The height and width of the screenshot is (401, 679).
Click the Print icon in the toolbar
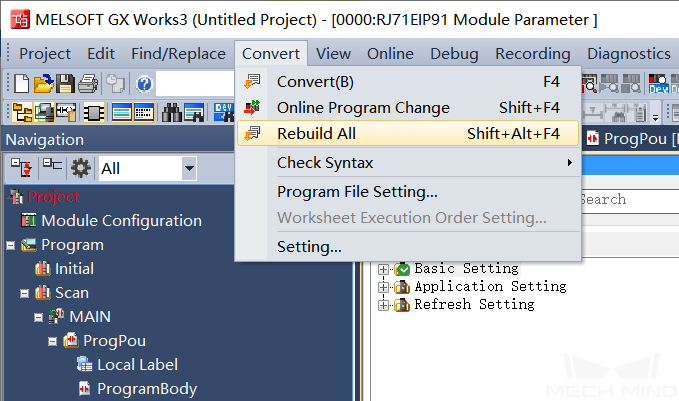[87, 83]
